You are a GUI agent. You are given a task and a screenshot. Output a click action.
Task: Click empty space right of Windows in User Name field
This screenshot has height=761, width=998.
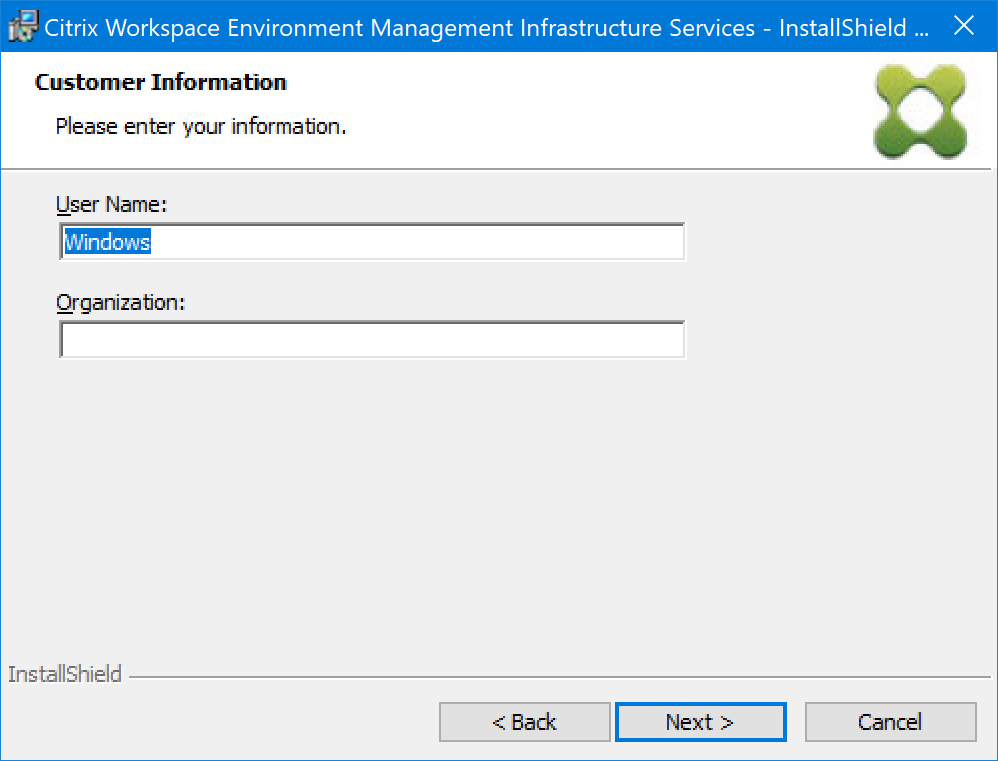pyautogui.click(x=420, y=242)
